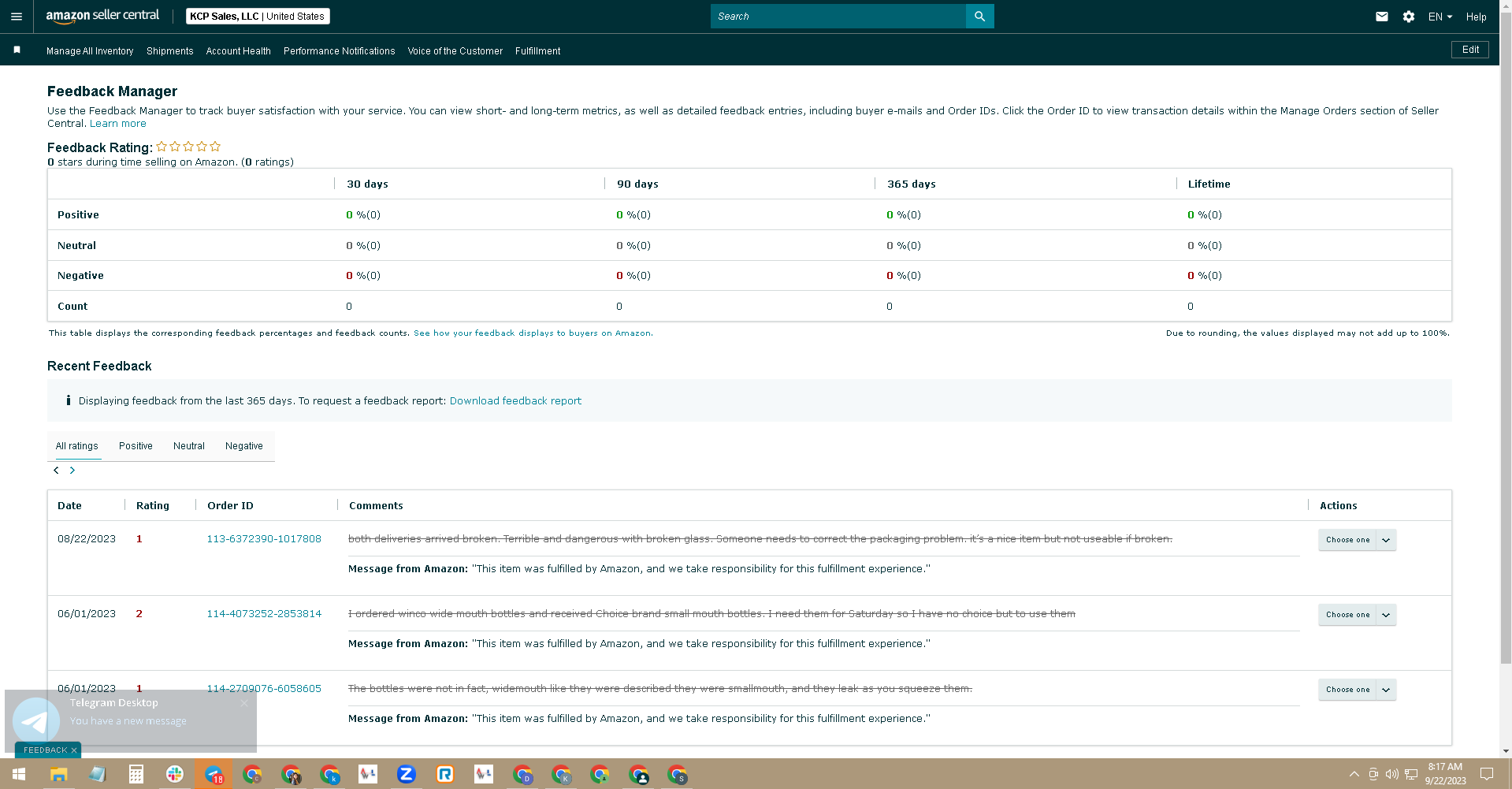Click the Learn more link
Image resolution: width=1512 pixels, height=789 pixels.
pos(118,124)
